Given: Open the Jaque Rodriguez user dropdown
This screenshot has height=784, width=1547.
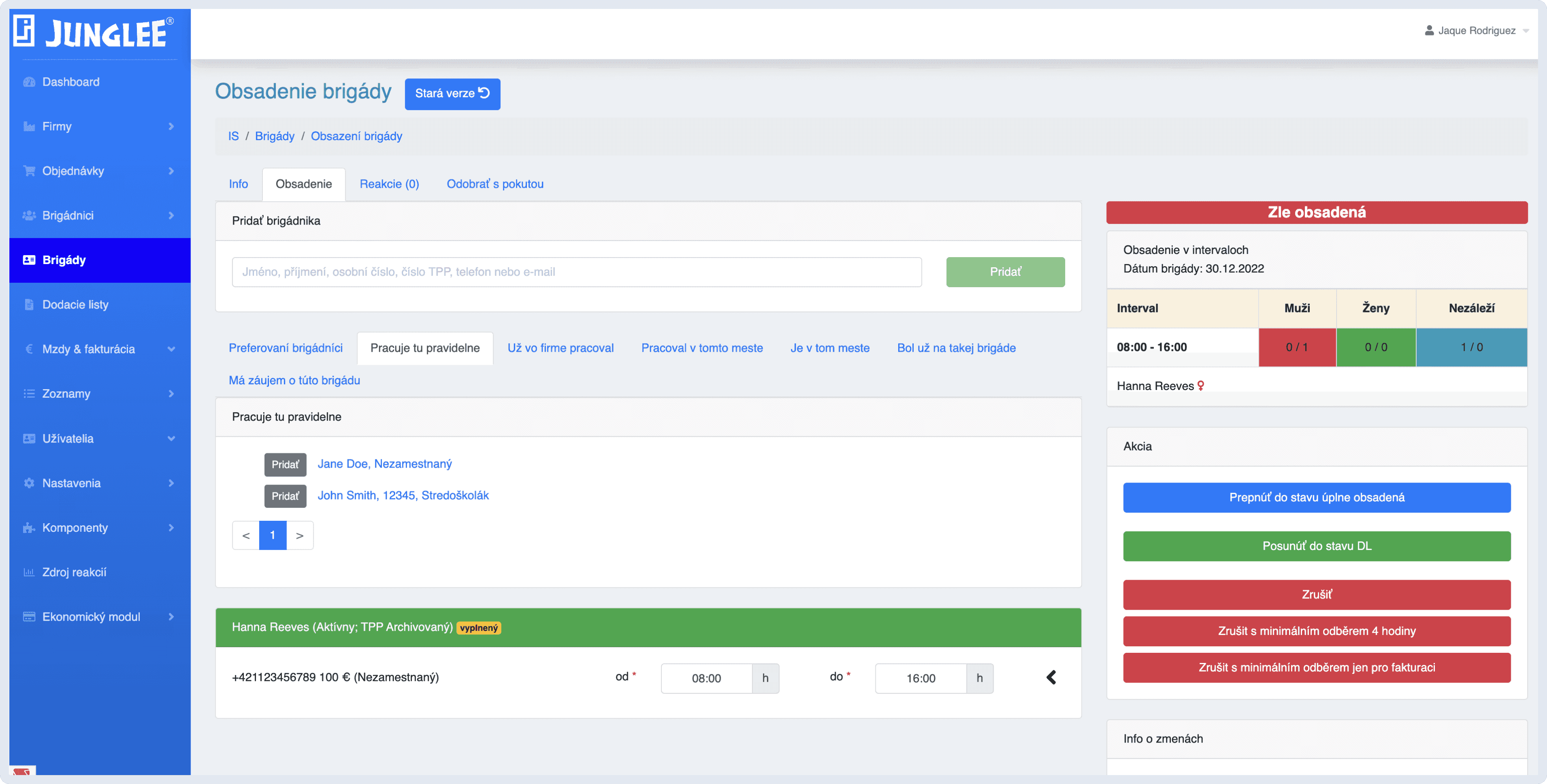Looking at the screenshot, I should tap(1477, 30).
